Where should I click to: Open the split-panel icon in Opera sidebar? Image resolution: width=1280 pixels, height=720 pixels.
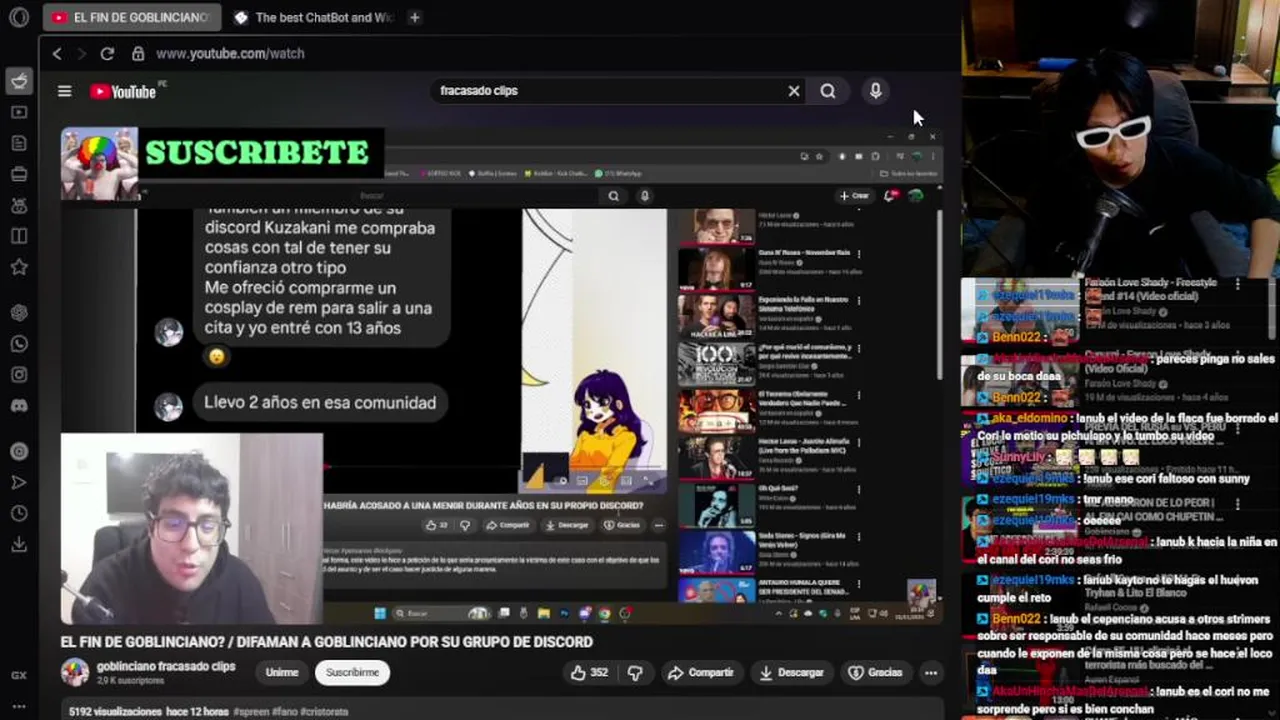click(19, 236)
